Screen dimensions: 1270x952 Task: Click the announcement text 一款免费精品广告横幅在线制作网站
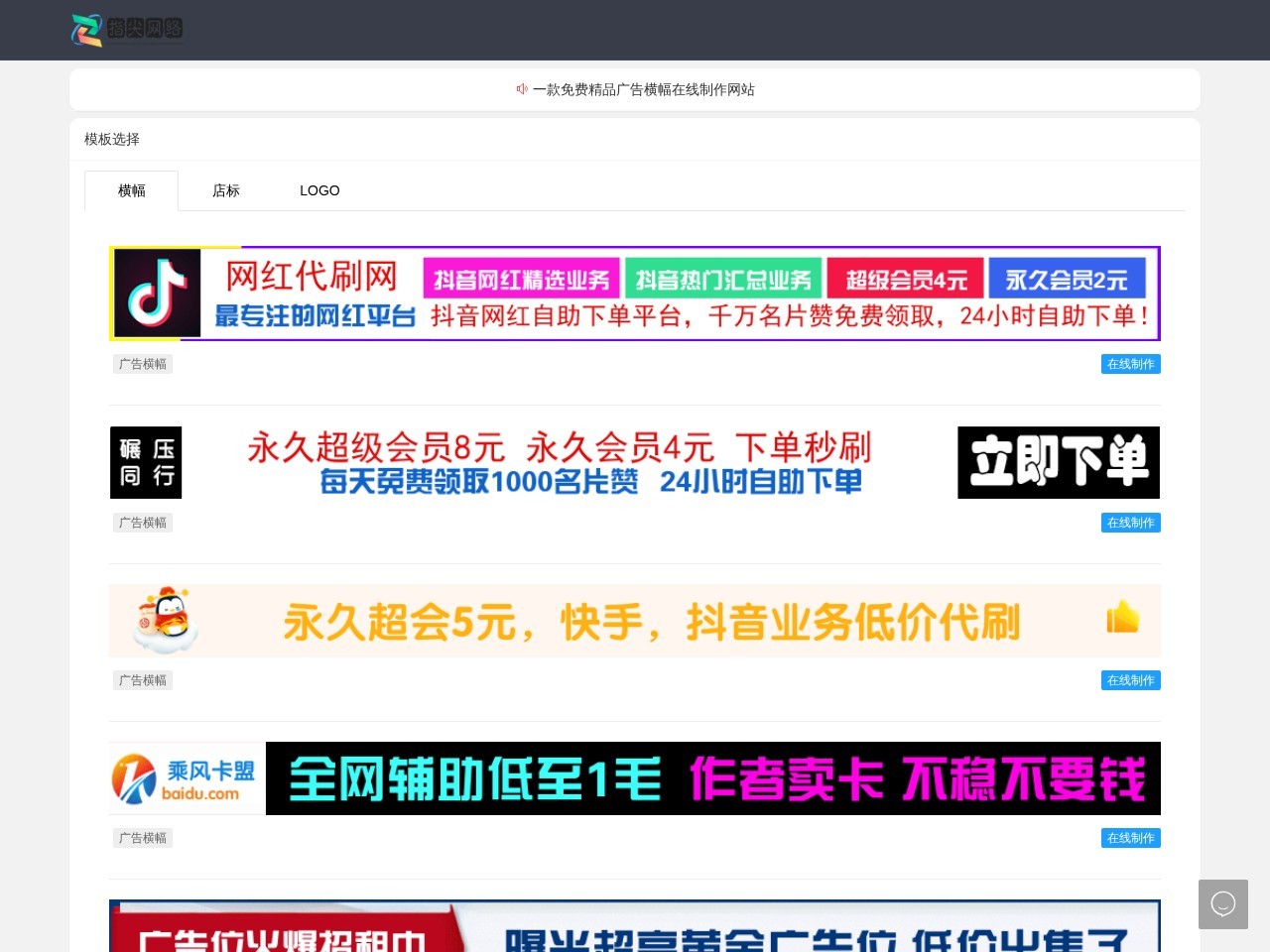click(x=644, y=89)
